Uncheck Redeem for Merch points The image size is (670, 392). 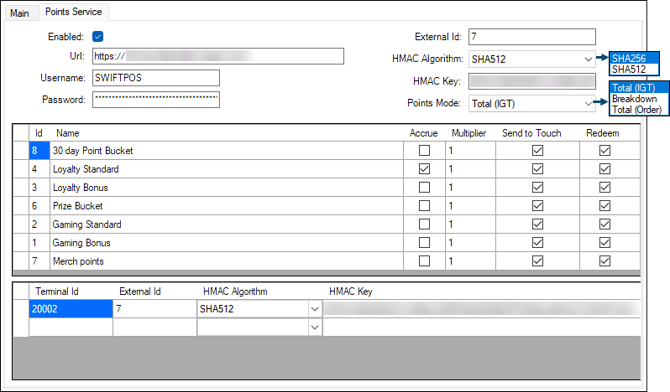[x=605, y=261]
